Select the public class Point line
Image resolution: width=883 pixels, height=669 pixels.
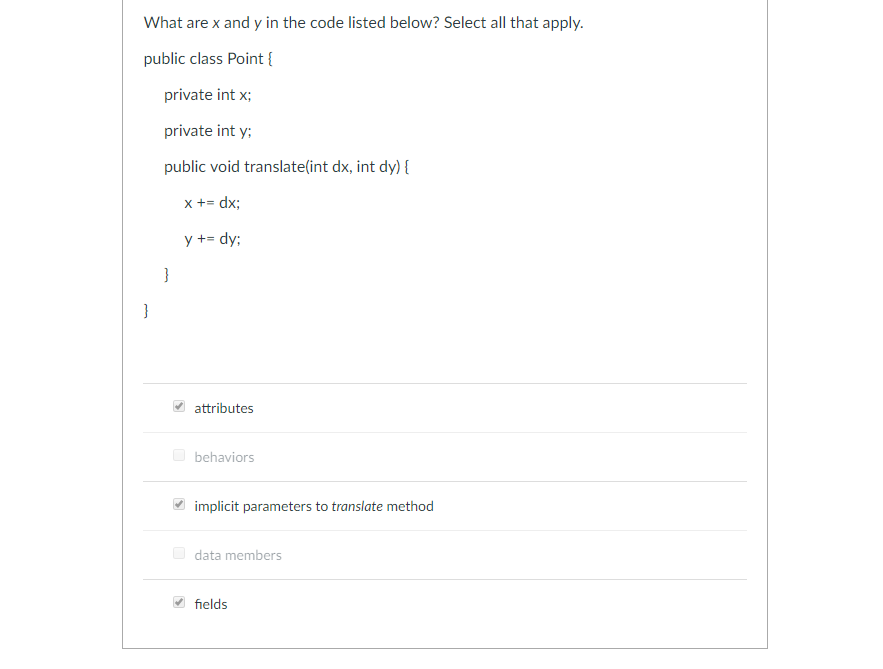(x=208, y=58)
